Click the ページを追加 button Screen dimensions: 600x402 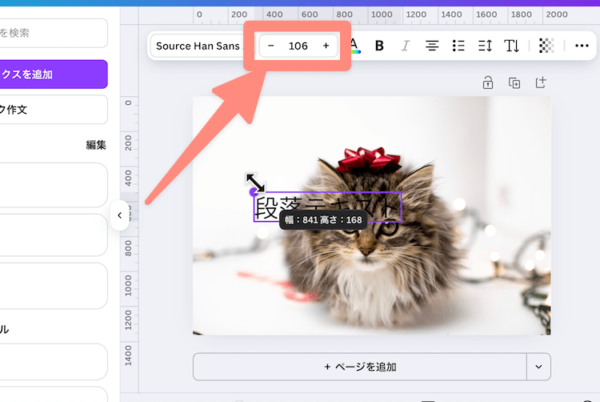(x=360, y=367)
